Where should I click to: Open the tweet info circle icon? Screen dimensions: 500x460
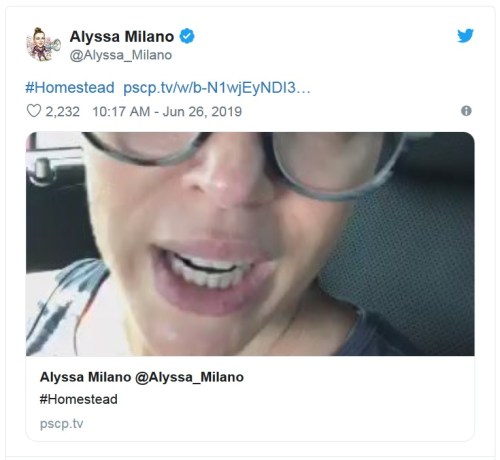(466, 111)
